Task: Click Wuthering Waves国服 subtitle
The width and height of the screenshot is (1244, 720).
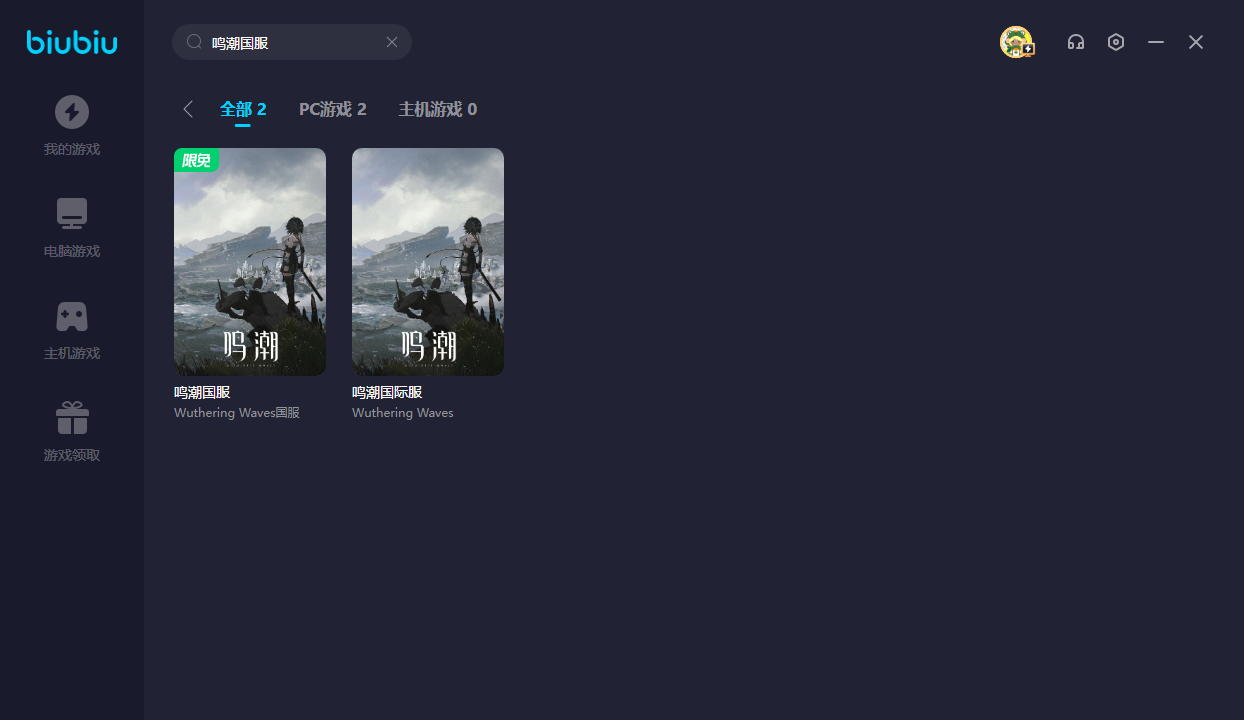Action: [x=237, y=413]
